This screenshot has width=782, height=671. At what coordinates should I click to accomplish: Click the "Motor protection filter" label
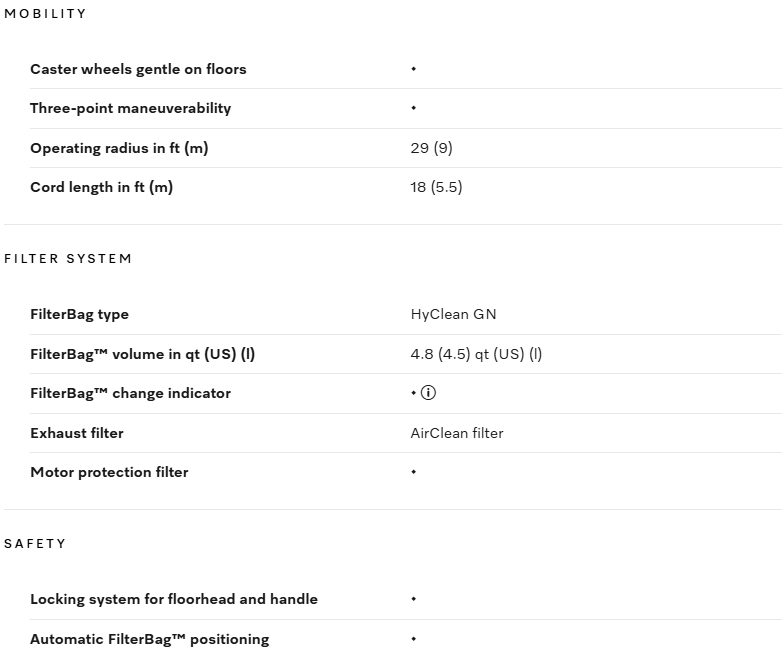coord(109,472)
